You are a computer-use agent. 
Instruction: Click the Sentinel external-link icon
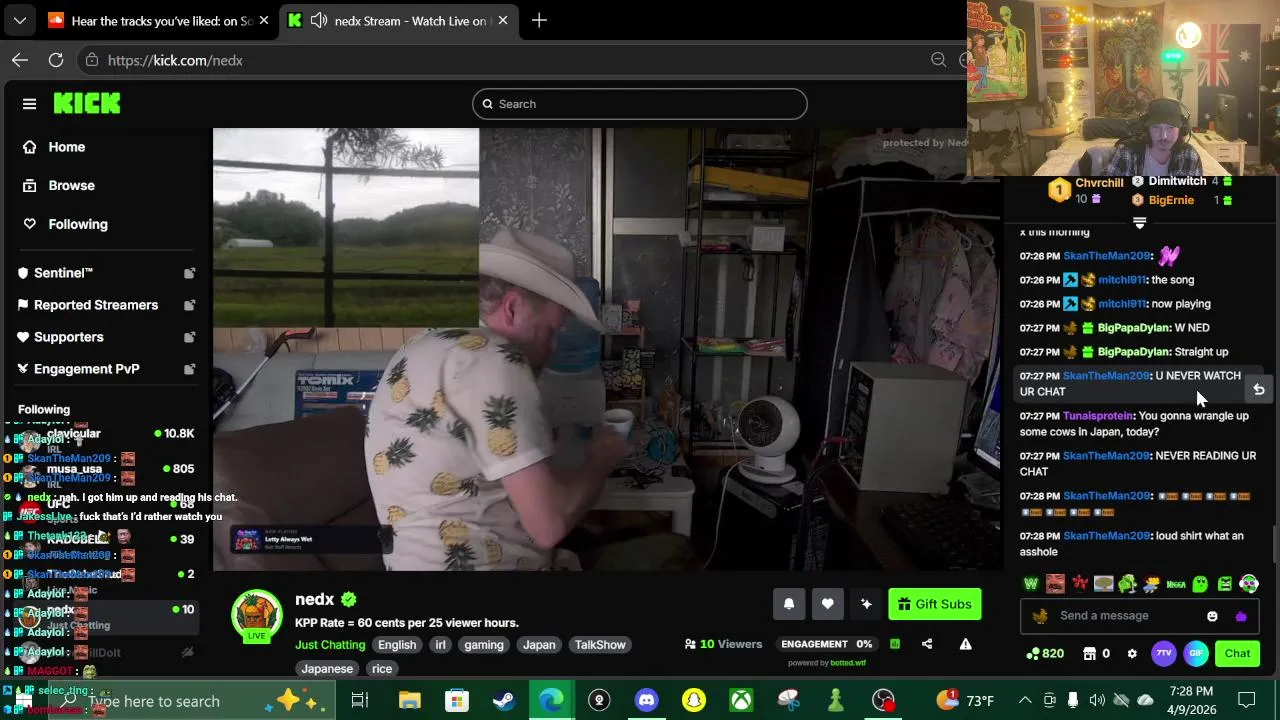tap(189, 273)
